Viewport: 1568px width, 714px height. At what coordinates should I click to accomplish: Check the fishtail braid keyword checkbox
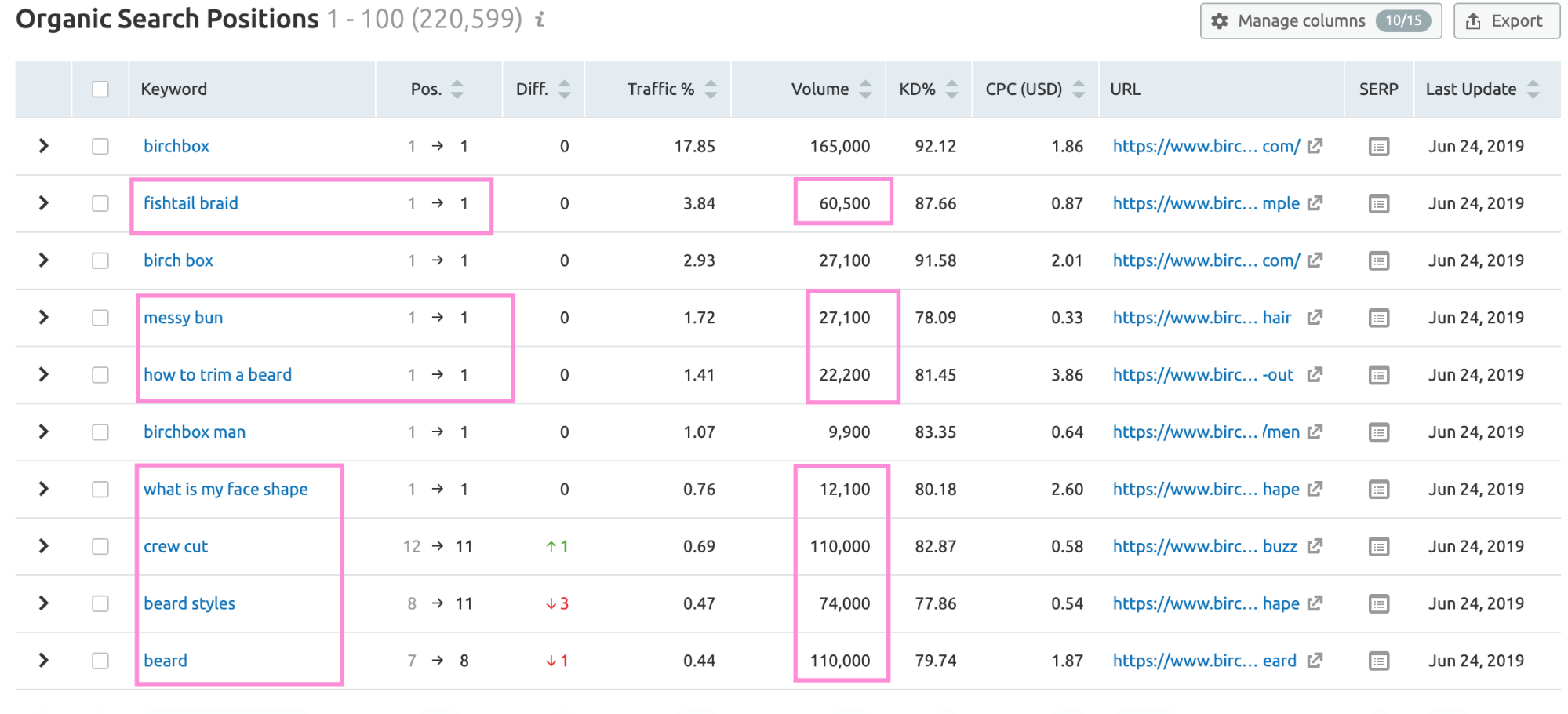tap(100, 204)
